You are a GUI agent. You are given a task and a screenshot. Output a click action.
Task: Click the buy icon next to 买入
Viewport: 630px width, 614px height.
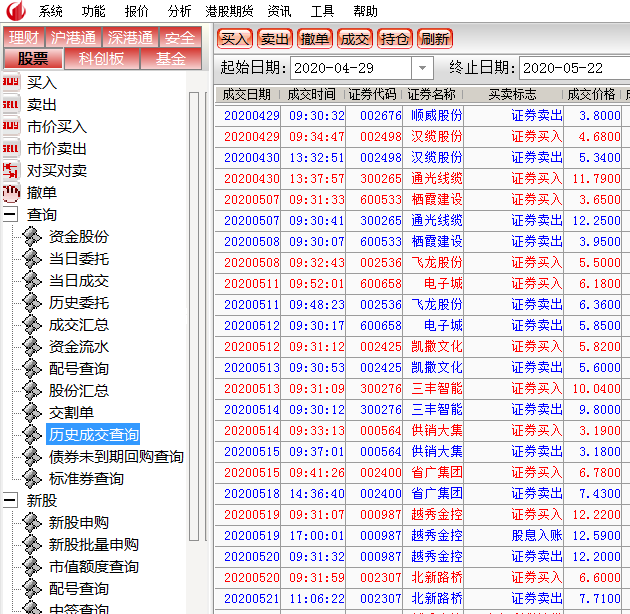pyautogui.click(x=11, y=82)
